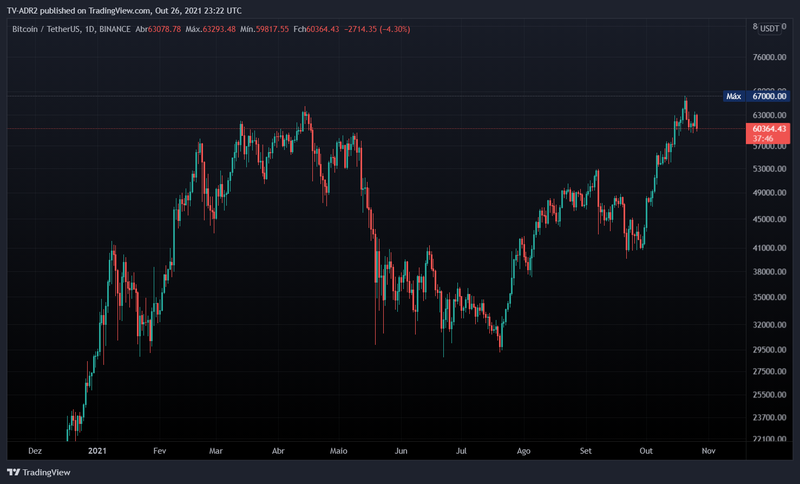The image size is (800, 484).
Task: Click the 29500.00 price axis label
Action: 769,350
